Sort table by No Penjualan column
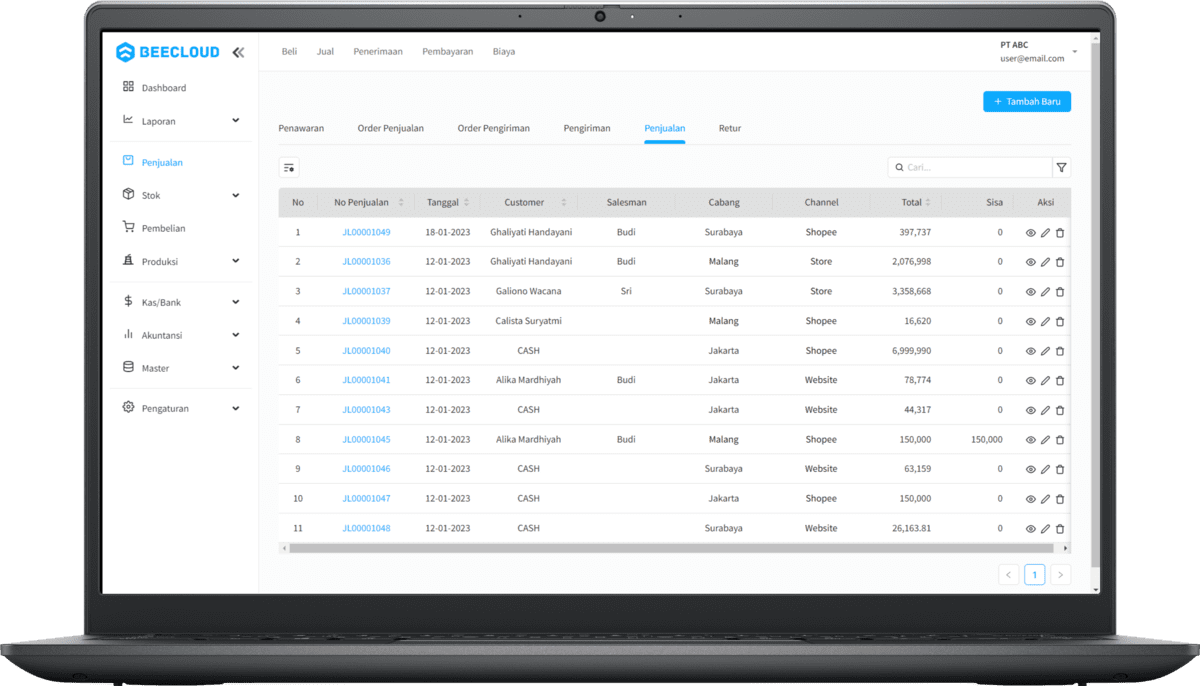Viewport: 1200px width, 686px height. (x=401, y=203)
